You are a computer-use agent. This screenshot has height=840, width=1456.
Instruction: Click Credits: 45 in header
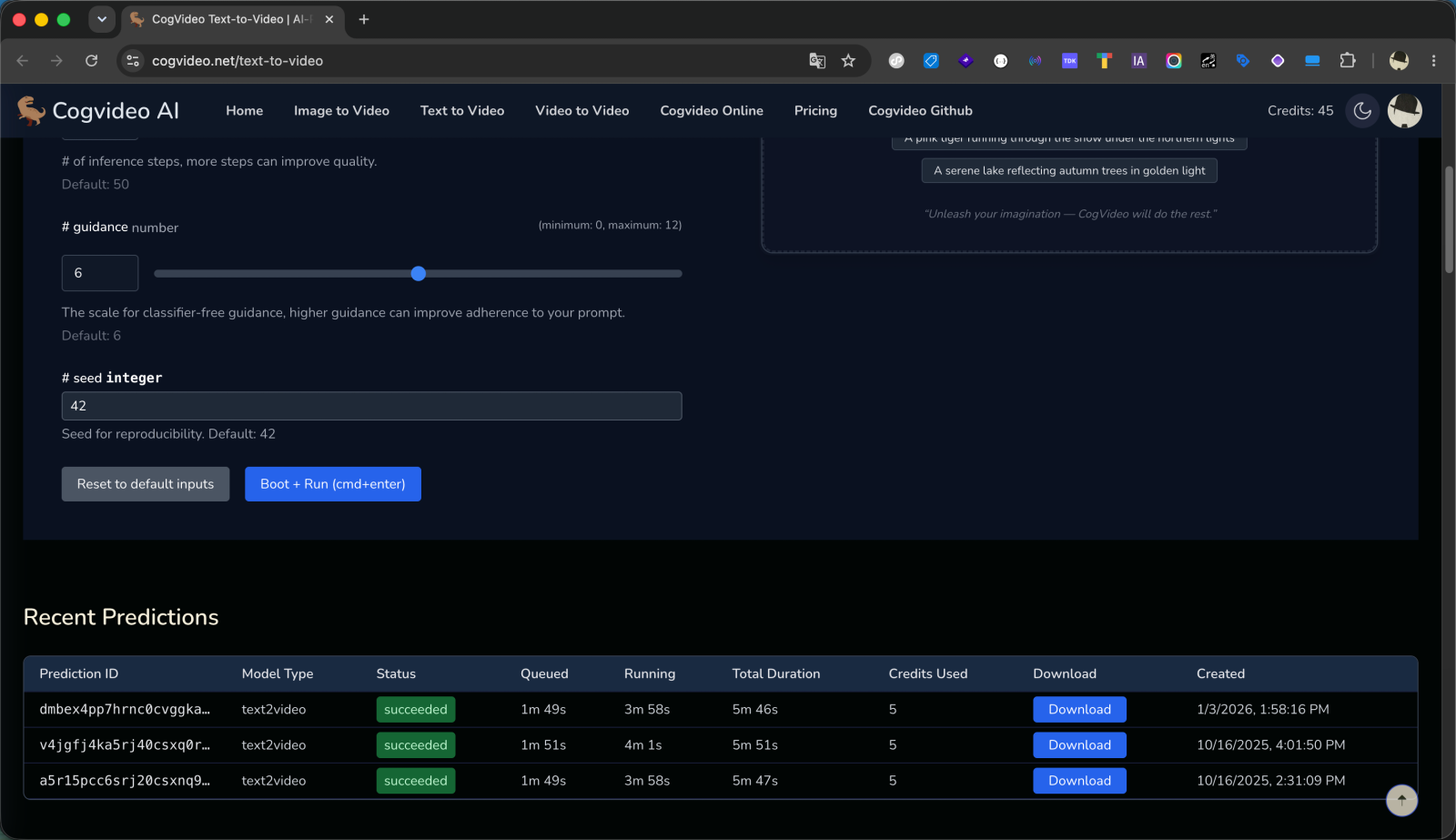click(1300, 111)
